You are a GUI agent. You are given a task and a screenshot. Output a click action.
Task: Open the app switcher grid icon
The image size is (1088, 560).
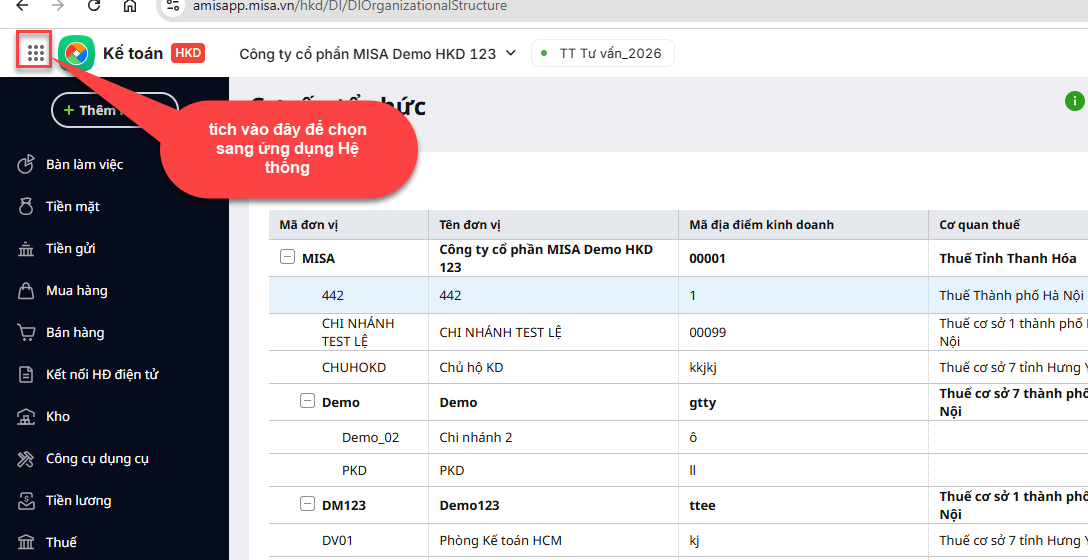[36, 53]
